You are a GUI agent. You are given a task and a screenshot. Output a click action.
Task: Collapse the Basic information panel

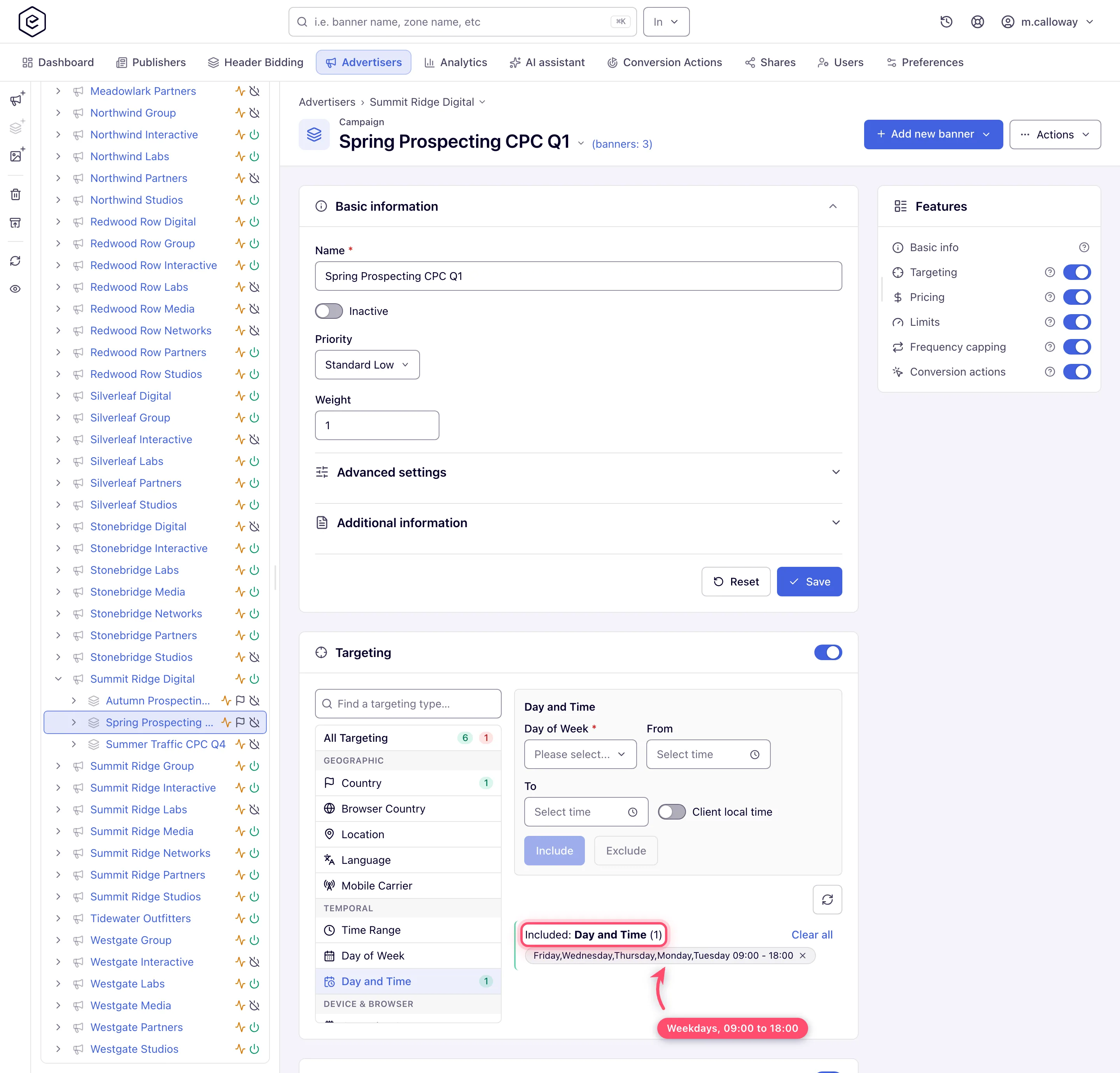tap(833, 206)
